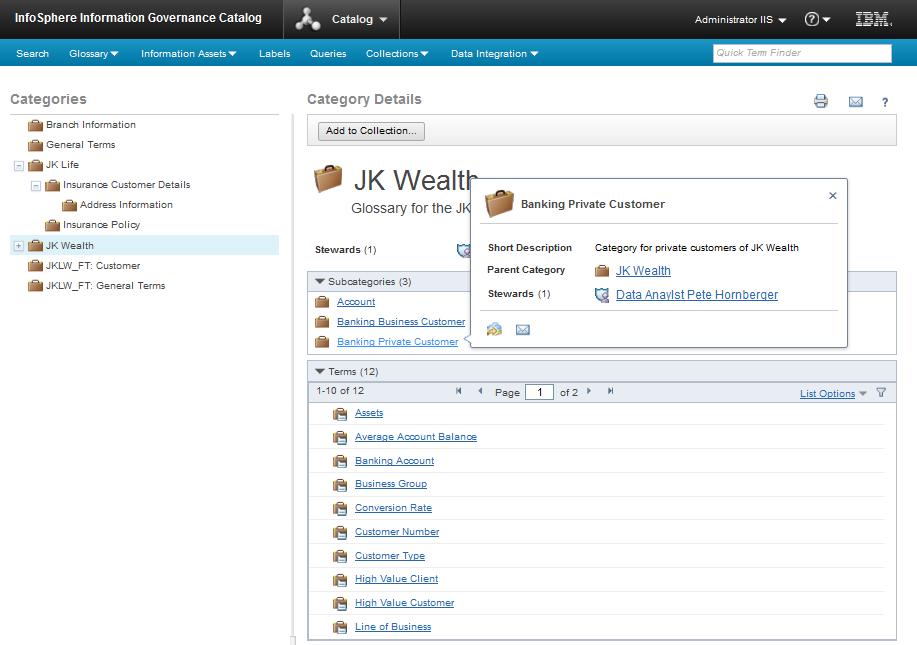Click the Search menu item
917x645 pixels.
(x=32, y=53)
